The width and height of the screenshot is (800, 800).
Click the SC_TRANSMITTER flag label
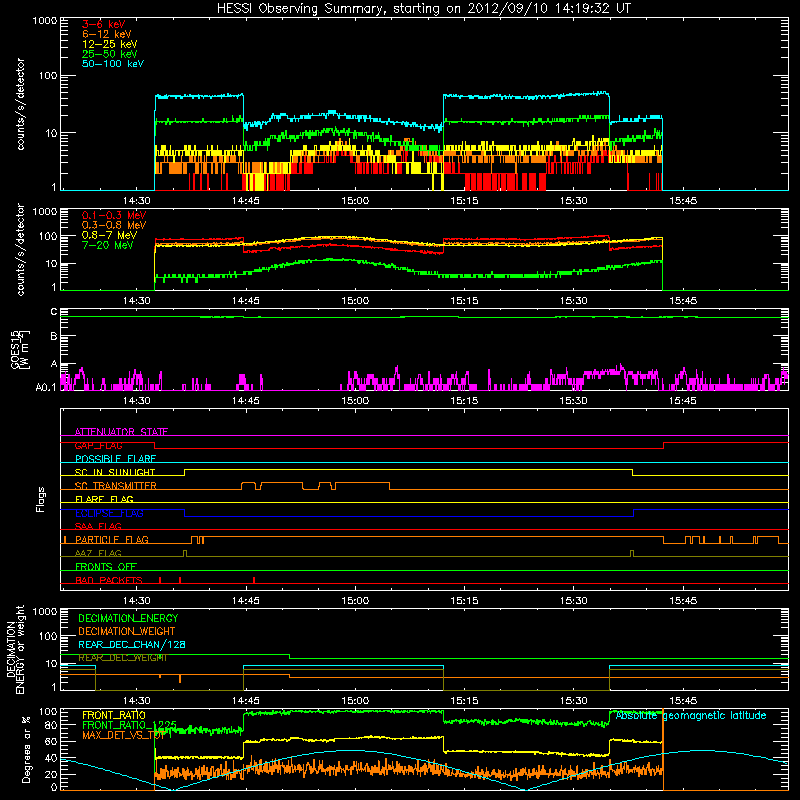point(115,486)
